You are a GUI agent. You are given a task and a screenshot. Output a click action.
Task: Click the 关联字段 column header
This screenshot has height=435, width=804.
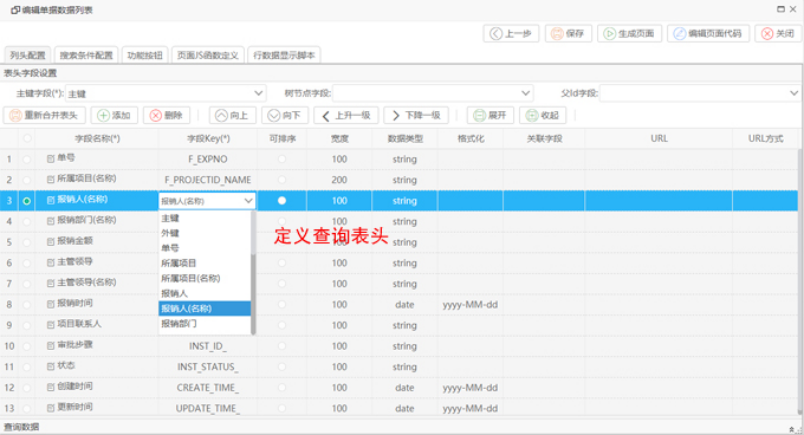point(545,139)
